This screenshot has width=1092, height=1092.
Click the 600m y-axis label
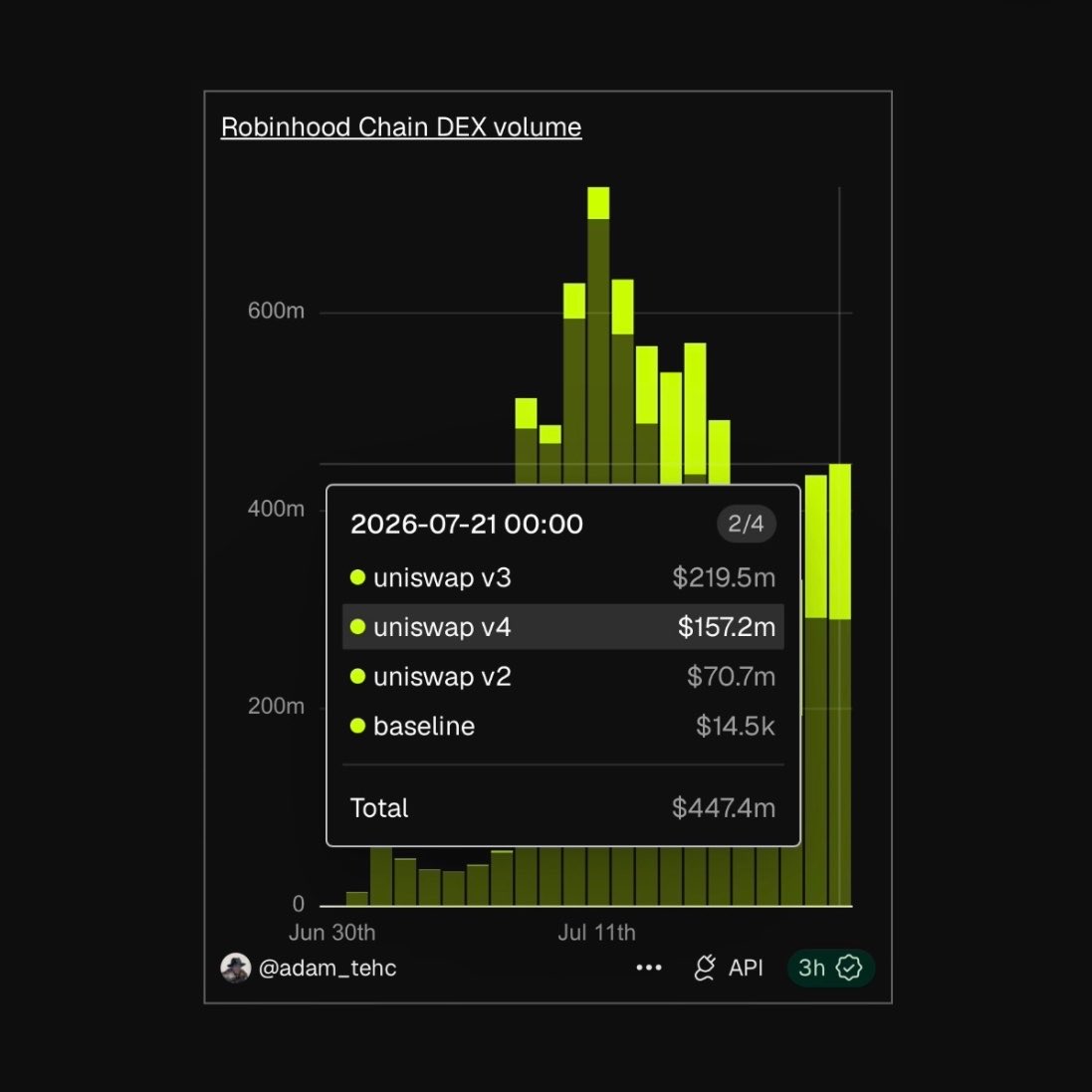276,311
